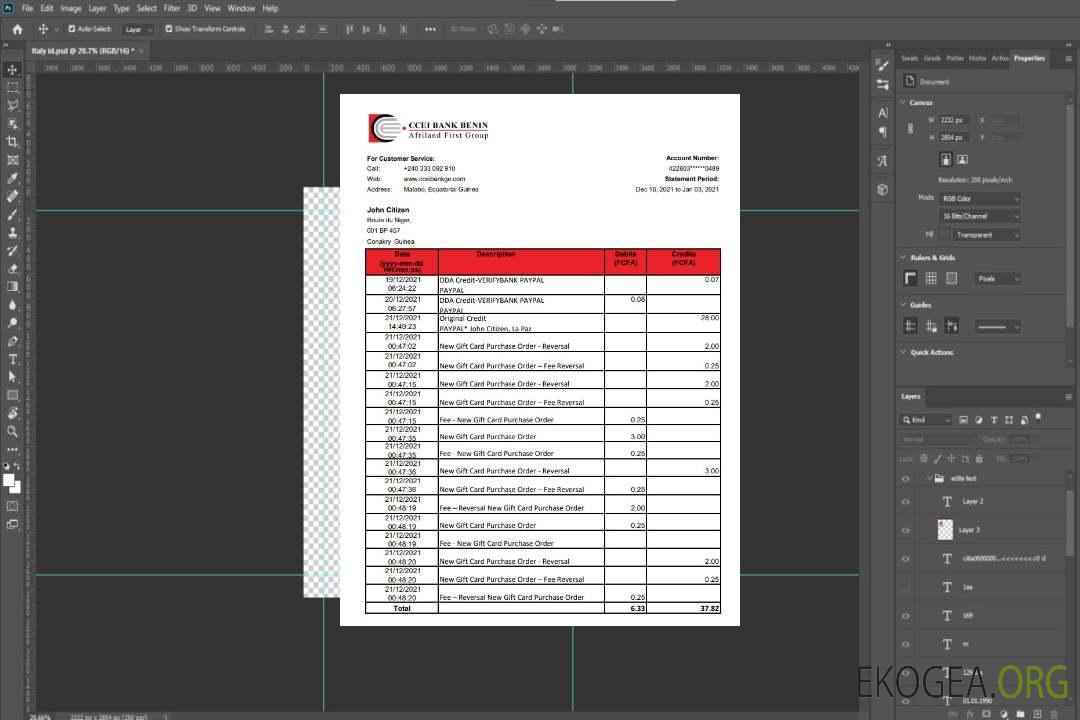Select the Gradient tool
The image size is (1080, 720).
(12, 287)
